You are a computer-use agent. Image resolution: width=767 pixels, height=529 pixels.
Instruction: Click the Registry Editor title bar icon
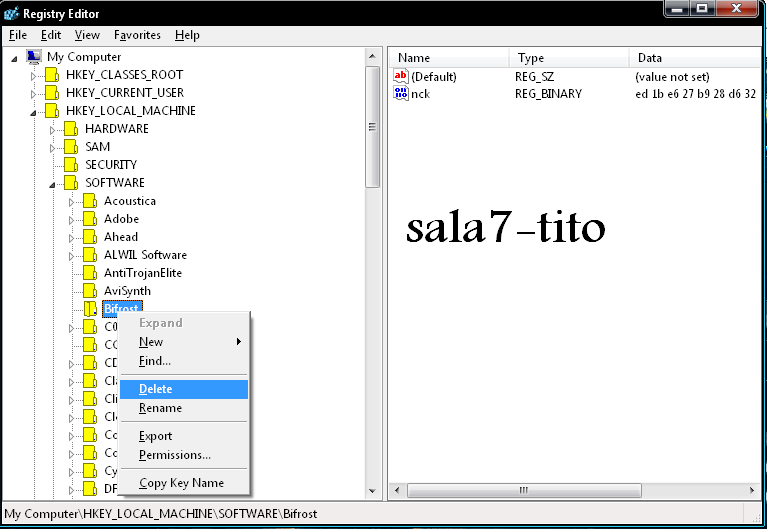click(11, 14)
